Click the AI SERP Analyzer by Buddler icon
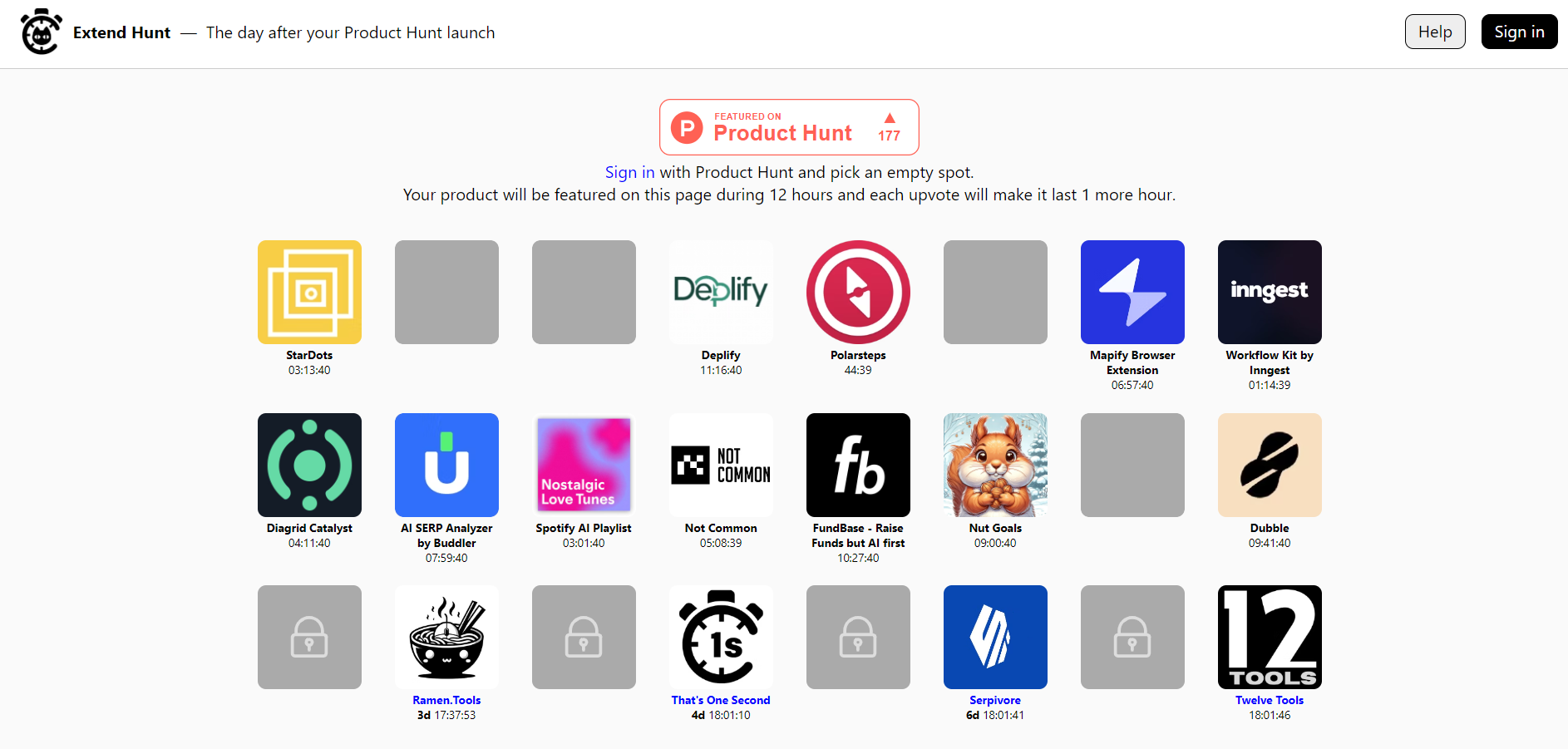This screenshot has height=749, width=1568. (x=446, y=465)
